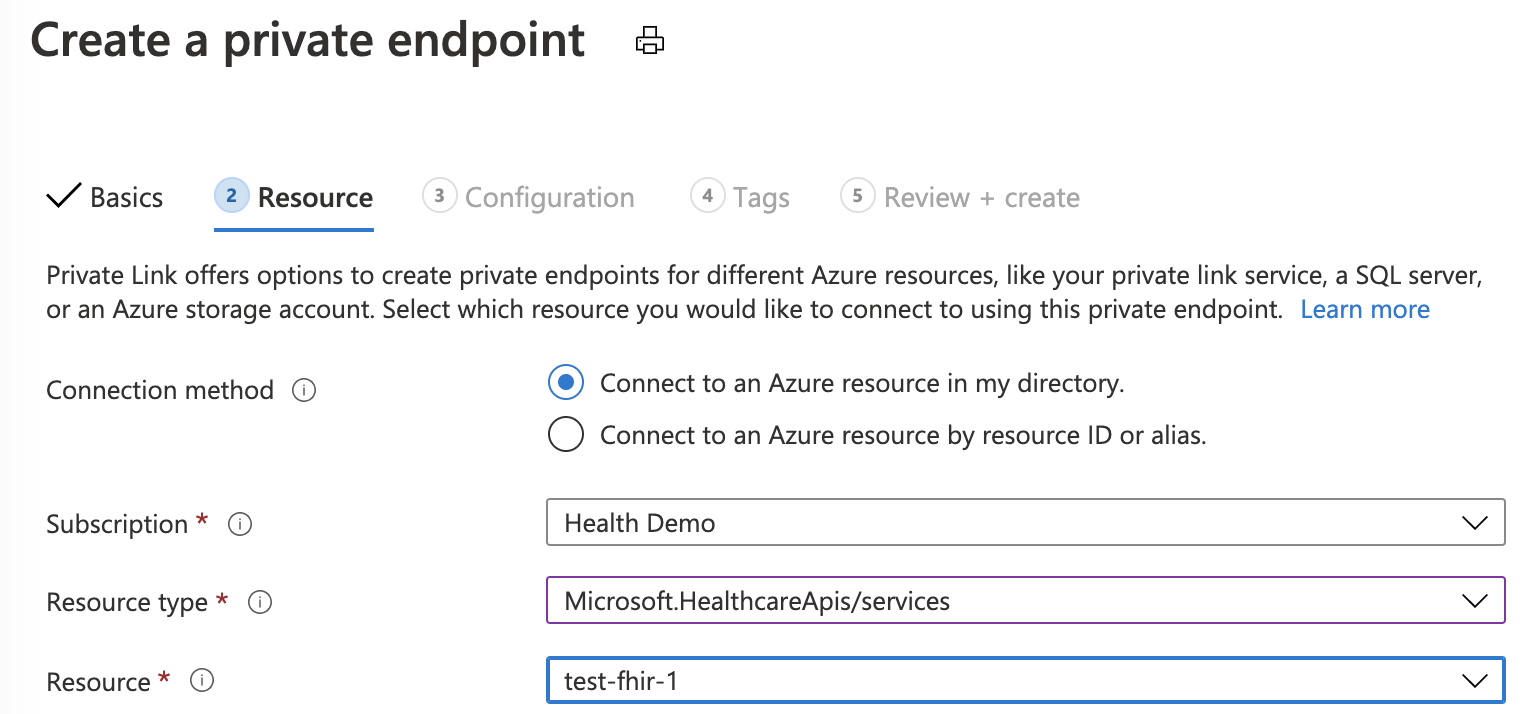Expand the Resource type dropdown

pos(1025,601)
